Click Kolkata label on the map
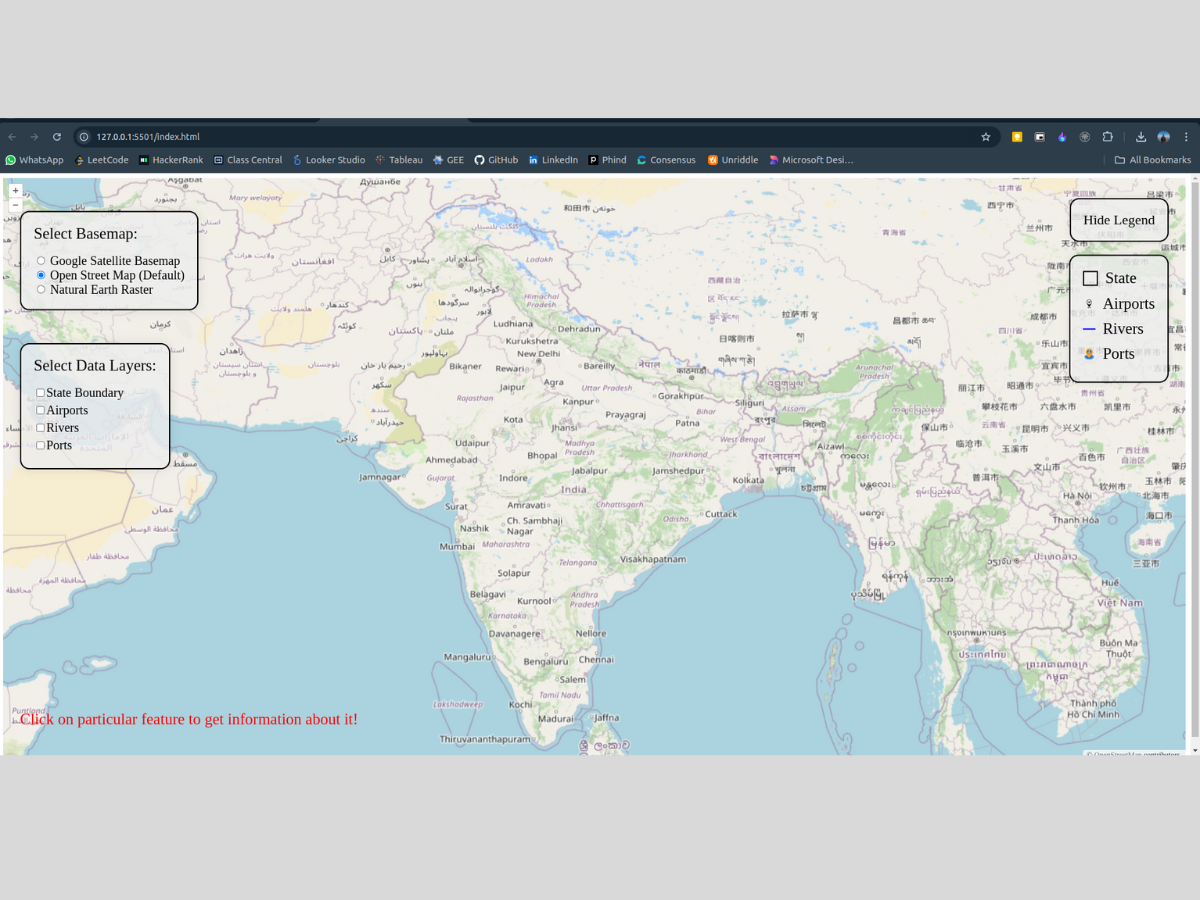 [x=748, y=480]
